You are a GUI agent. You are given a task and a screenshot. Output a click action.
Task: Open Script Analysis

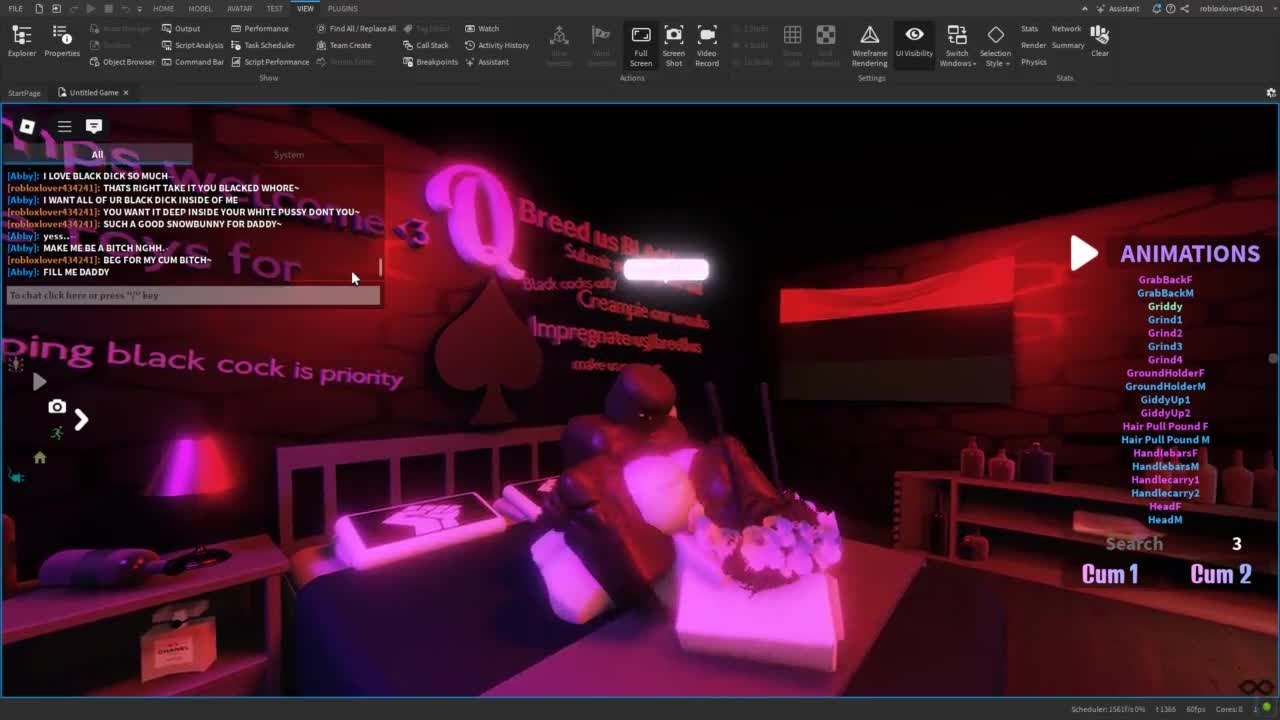(193, 45)
